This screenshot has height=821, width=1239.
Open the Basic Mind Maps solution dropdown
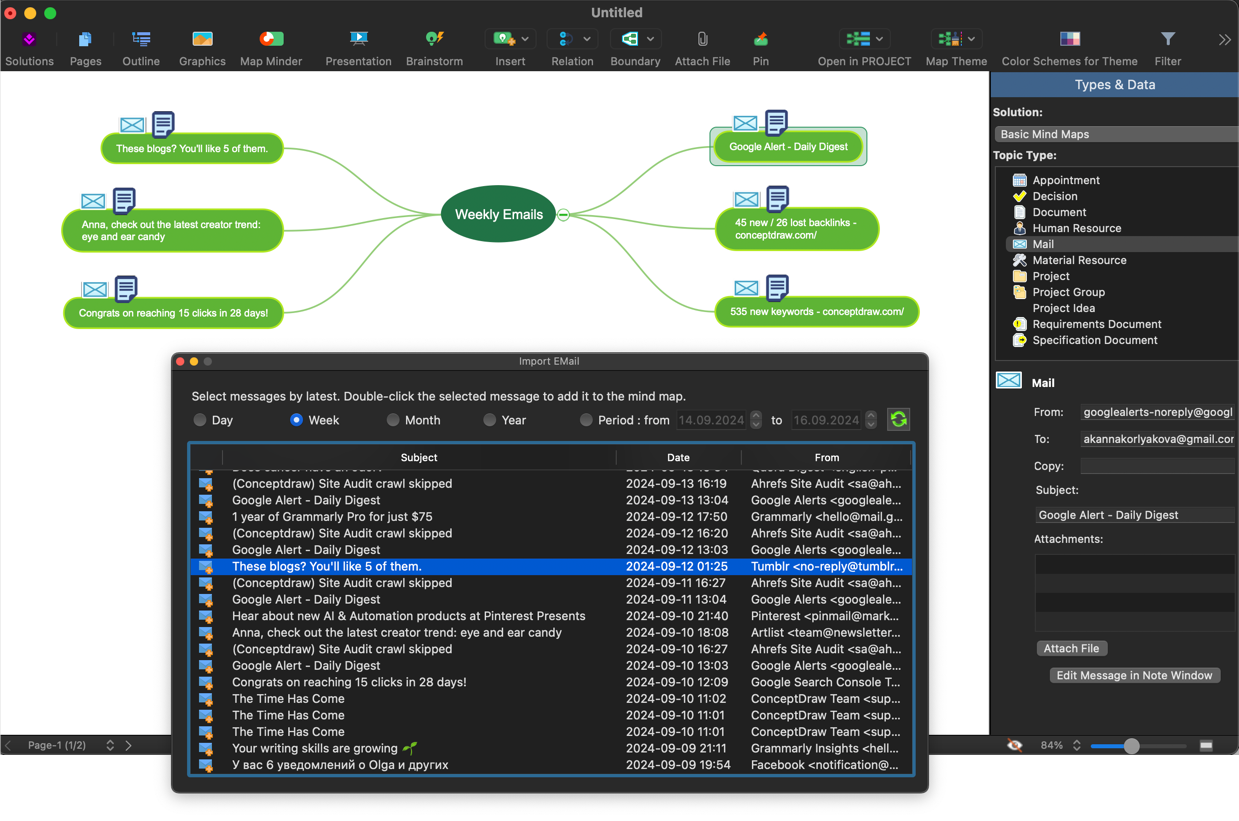[x=1115, y=134]
